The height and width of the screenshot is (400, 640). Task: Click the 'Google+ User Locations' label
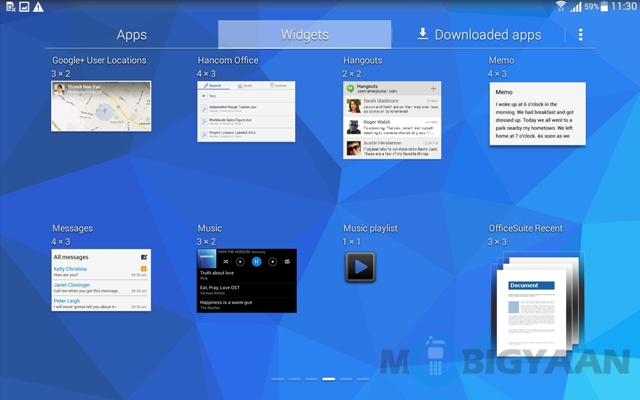point(99,60)
